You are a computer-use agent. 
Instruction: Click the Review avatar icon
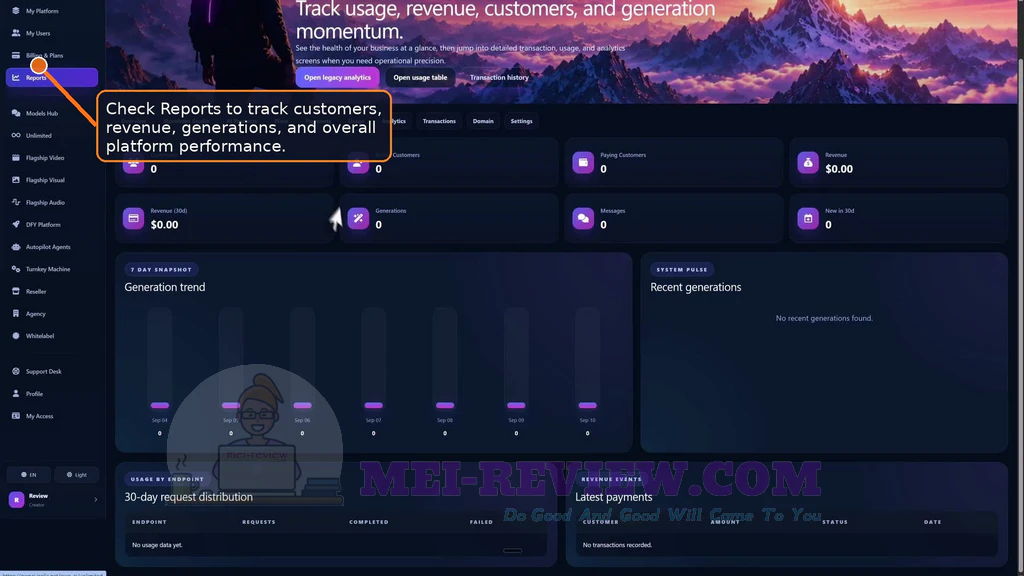(x=16, y=500)
